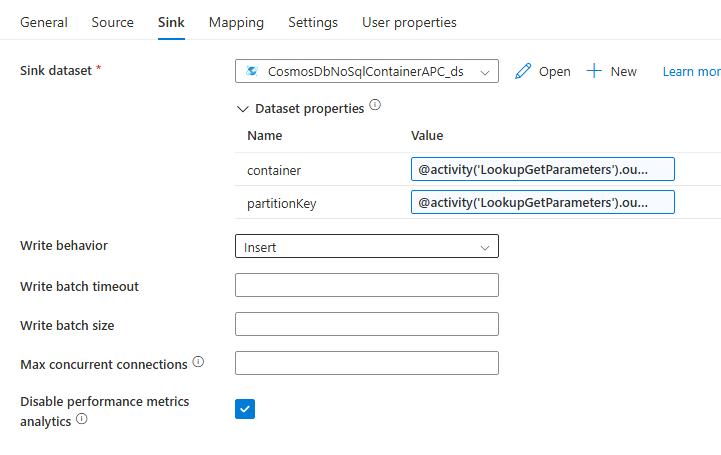721x455 pixels.
Task: Toggle Disable performance metrics analytics checkbox
Action: 245,408
